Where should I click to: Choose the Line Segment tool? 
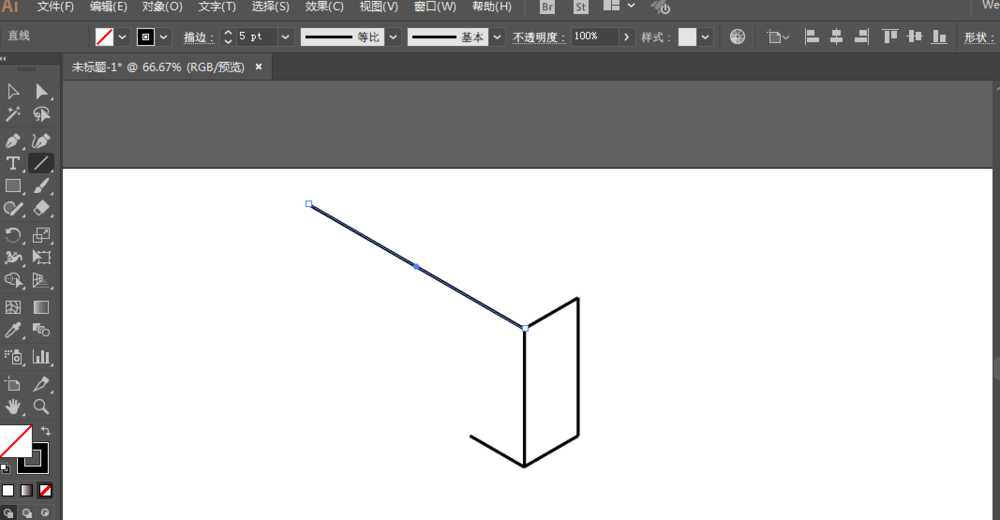point(41,163)
